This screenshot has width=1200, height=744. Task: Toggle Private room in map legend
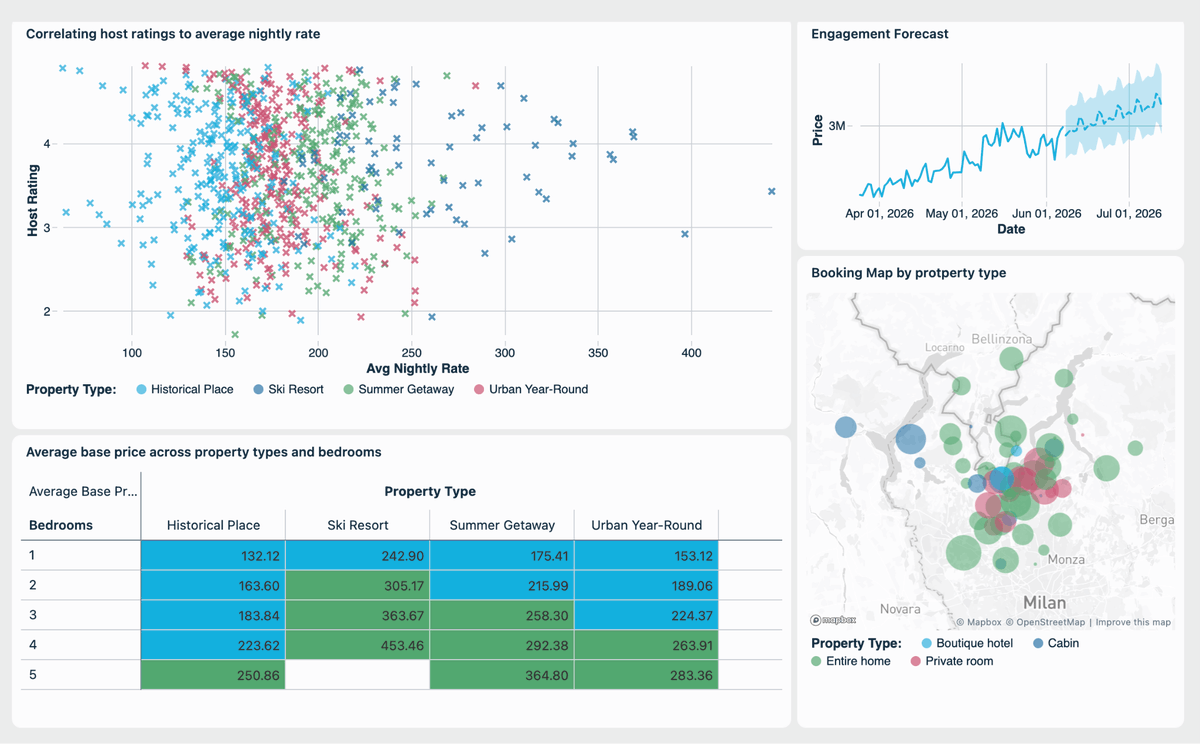point(951,661)
